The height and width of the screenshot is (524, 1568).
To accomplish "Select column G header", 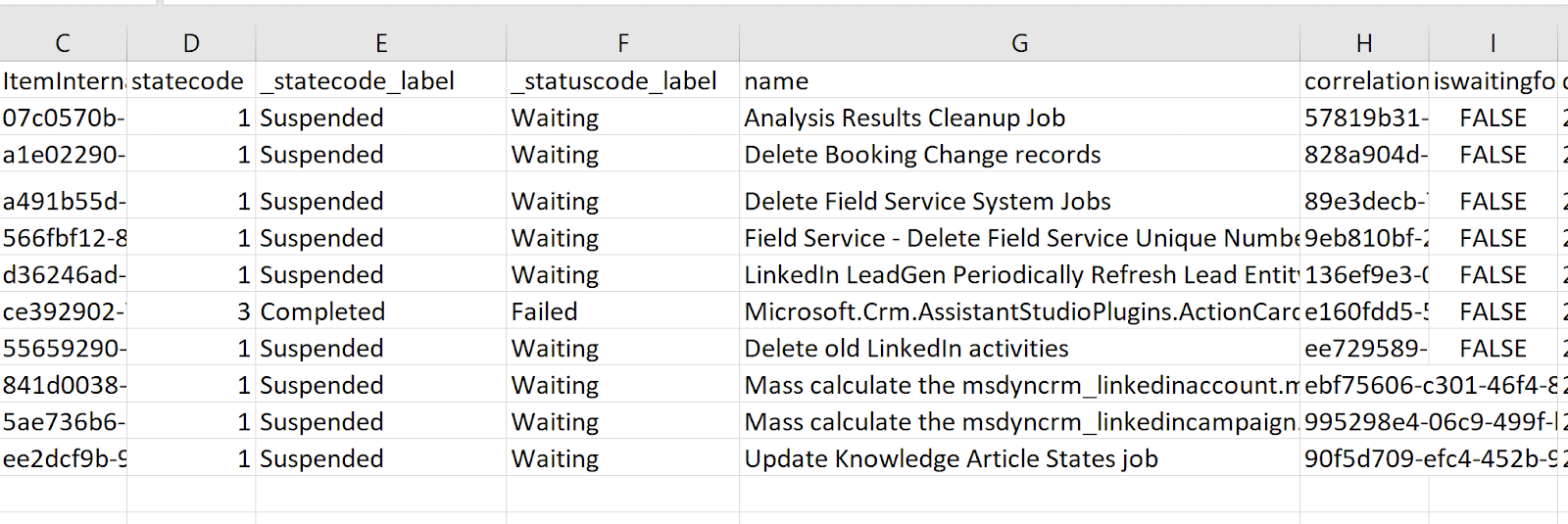I will point(1019,43).
